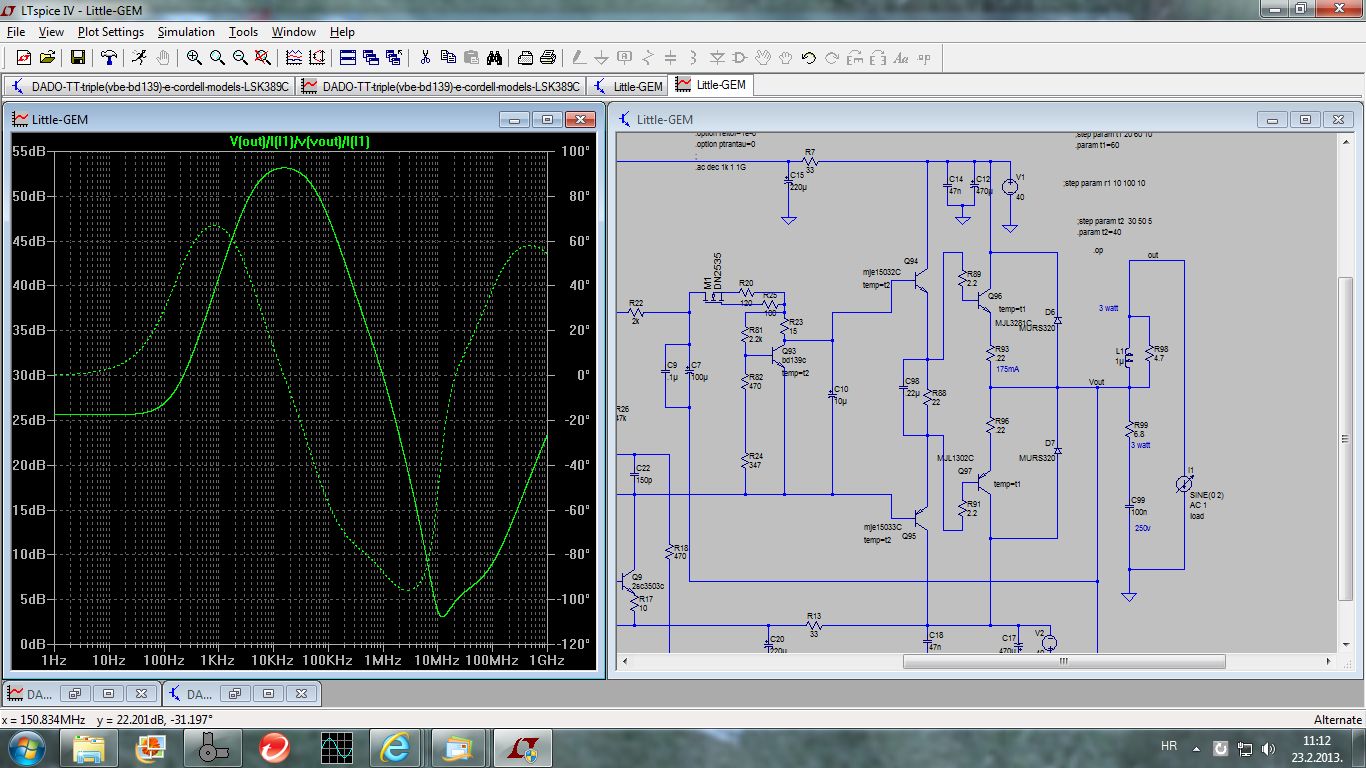The height and width of the screenshot is (768, 1366).
Task: Click the 55dB left axis label
Action: coord(28,151)
